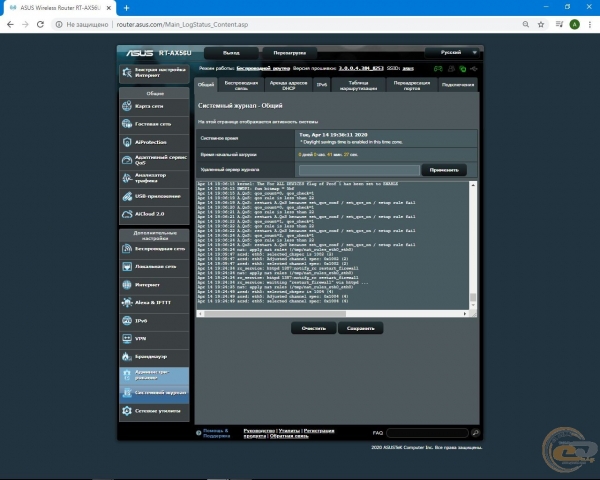
Task: Click the FAQ search magnifier icon
Action: pos(475,433)
